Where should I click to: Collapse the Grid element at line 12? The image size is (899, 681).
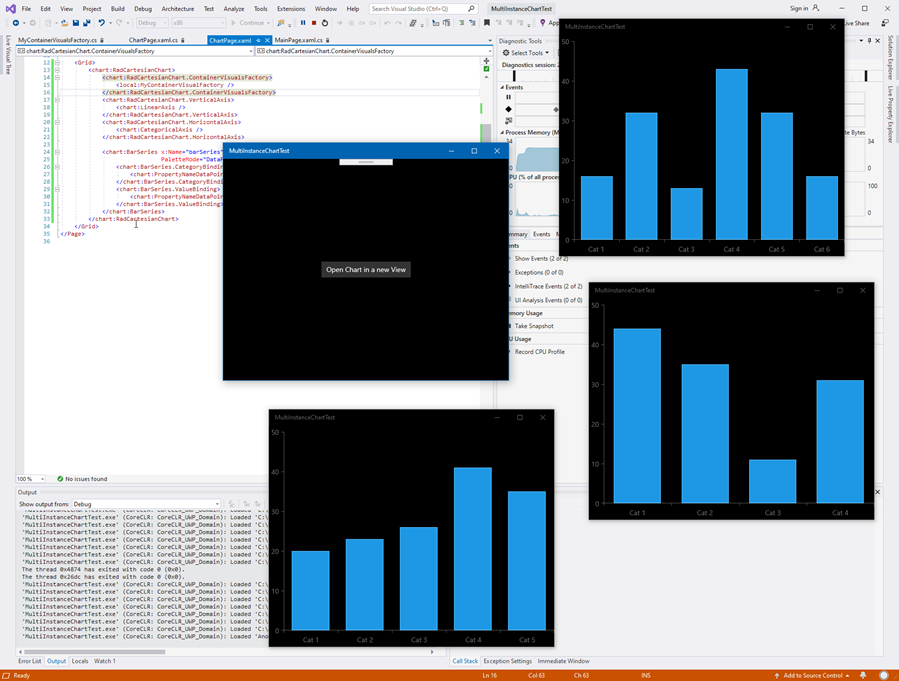[x=57, y=62]
